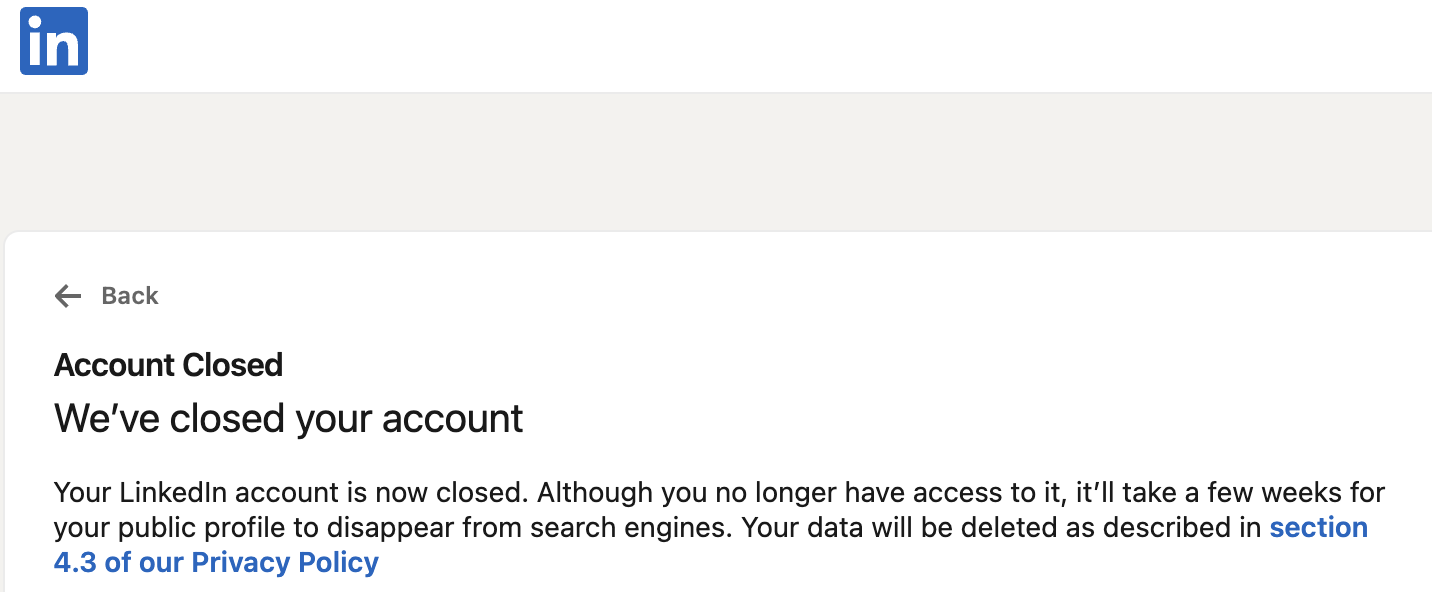The width and height of the screenshot is (1432, 592).
Task: Click the blue word "section" in the paragraph
Action: [x=1318, y=527]
